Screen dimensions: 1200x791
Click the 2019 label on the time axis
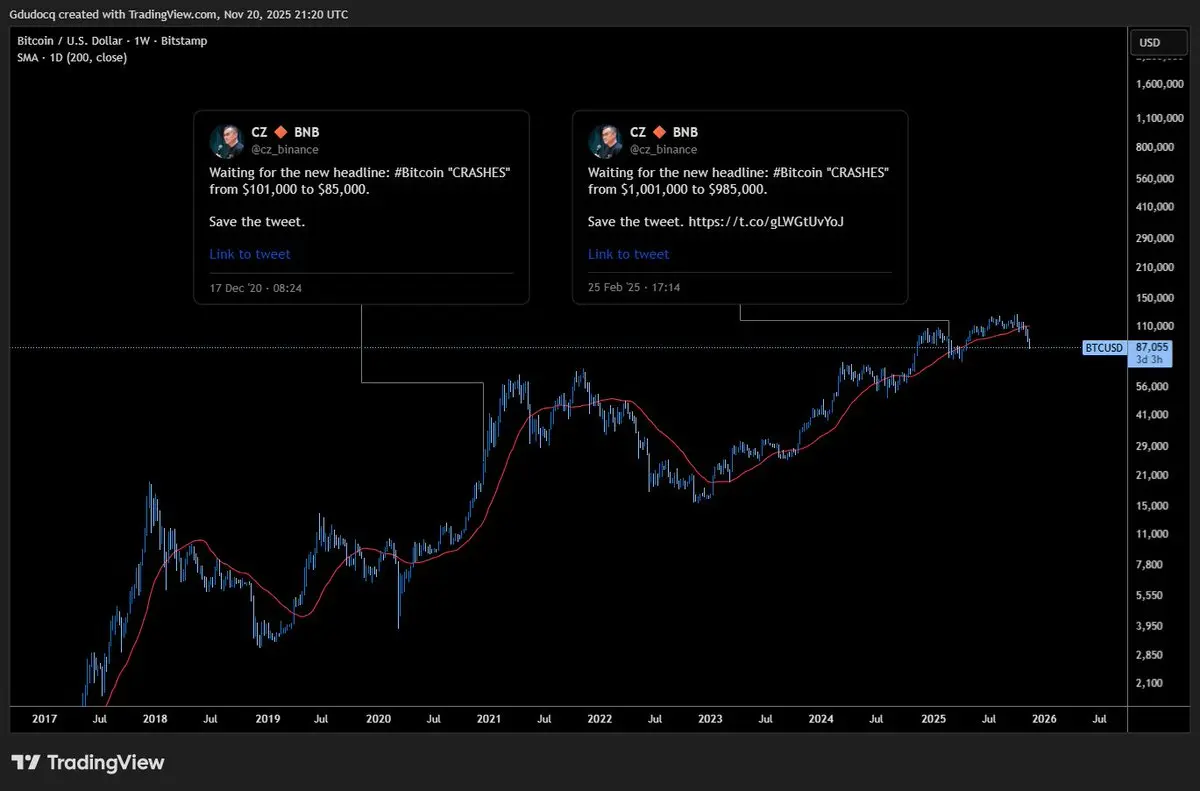coord(266,718)
